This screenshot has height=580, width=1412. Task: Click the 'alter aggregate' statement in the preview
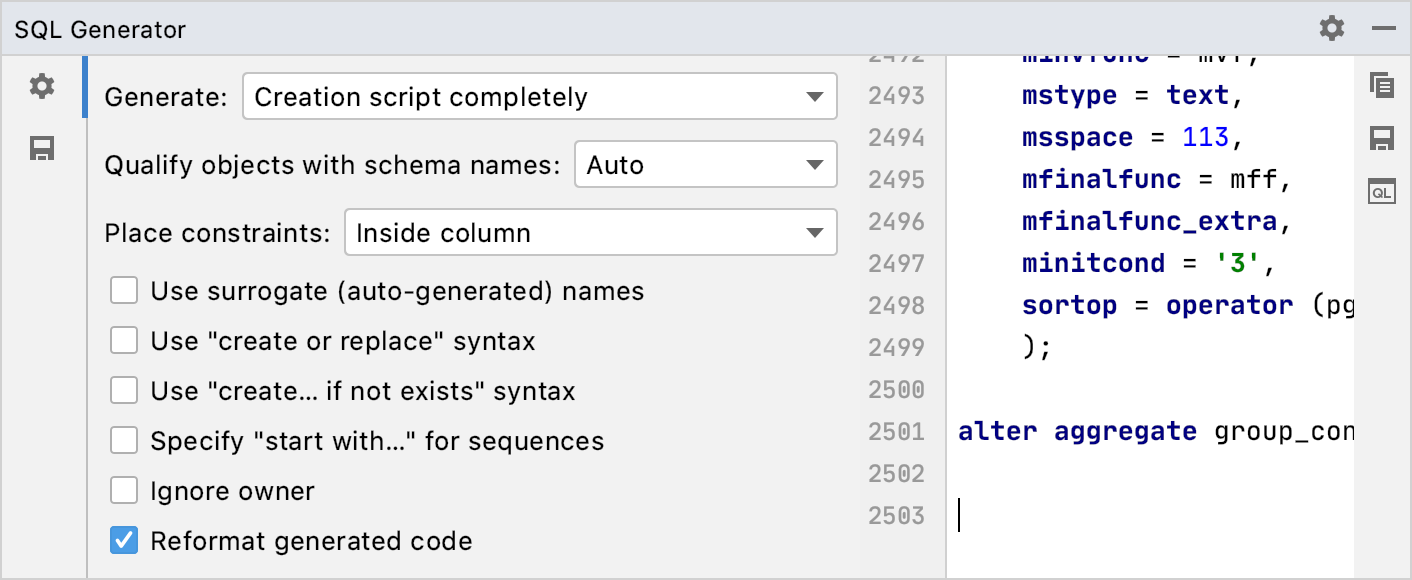[x=1077, y=431]
